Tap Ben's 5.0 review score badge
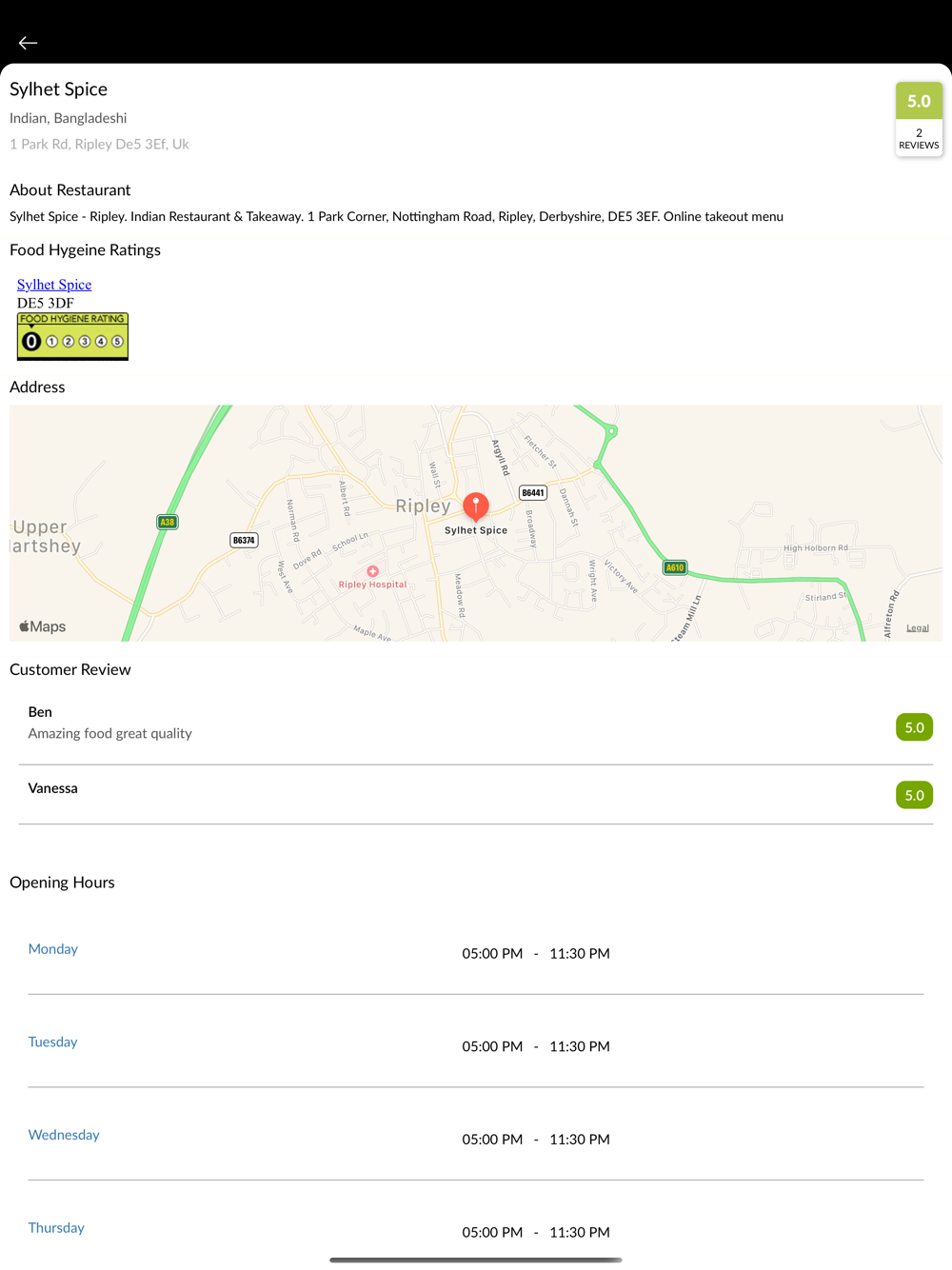This screenshot has height=1270, width=952. 914,727
